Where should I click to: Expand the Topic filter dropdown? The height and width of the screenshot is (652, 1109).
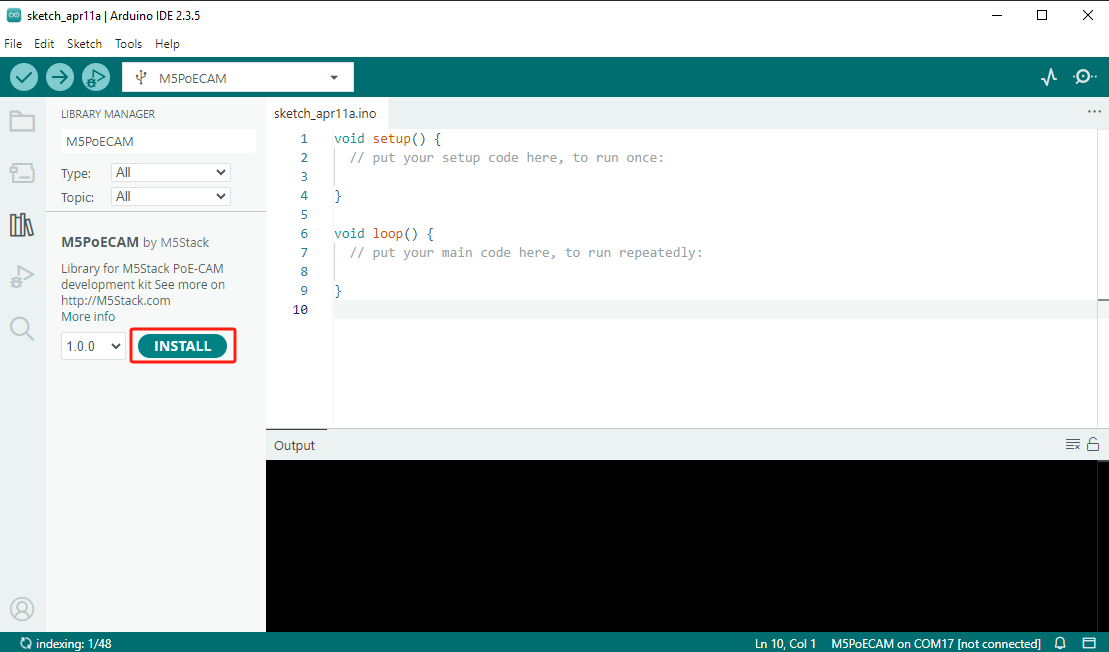[170, 197]
